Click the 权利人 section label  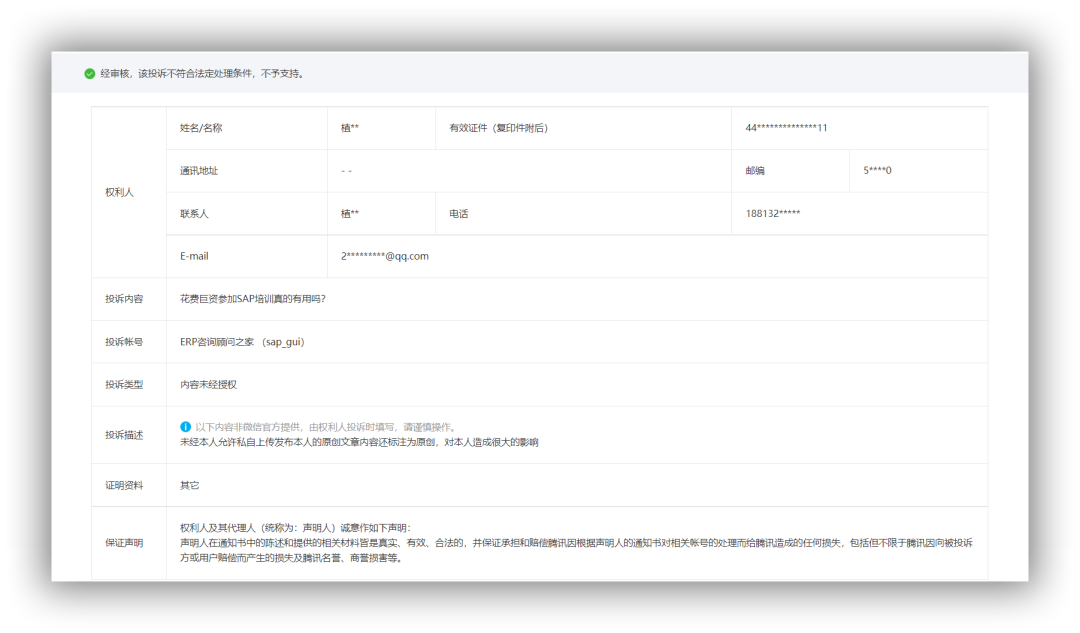pos(119,192)
